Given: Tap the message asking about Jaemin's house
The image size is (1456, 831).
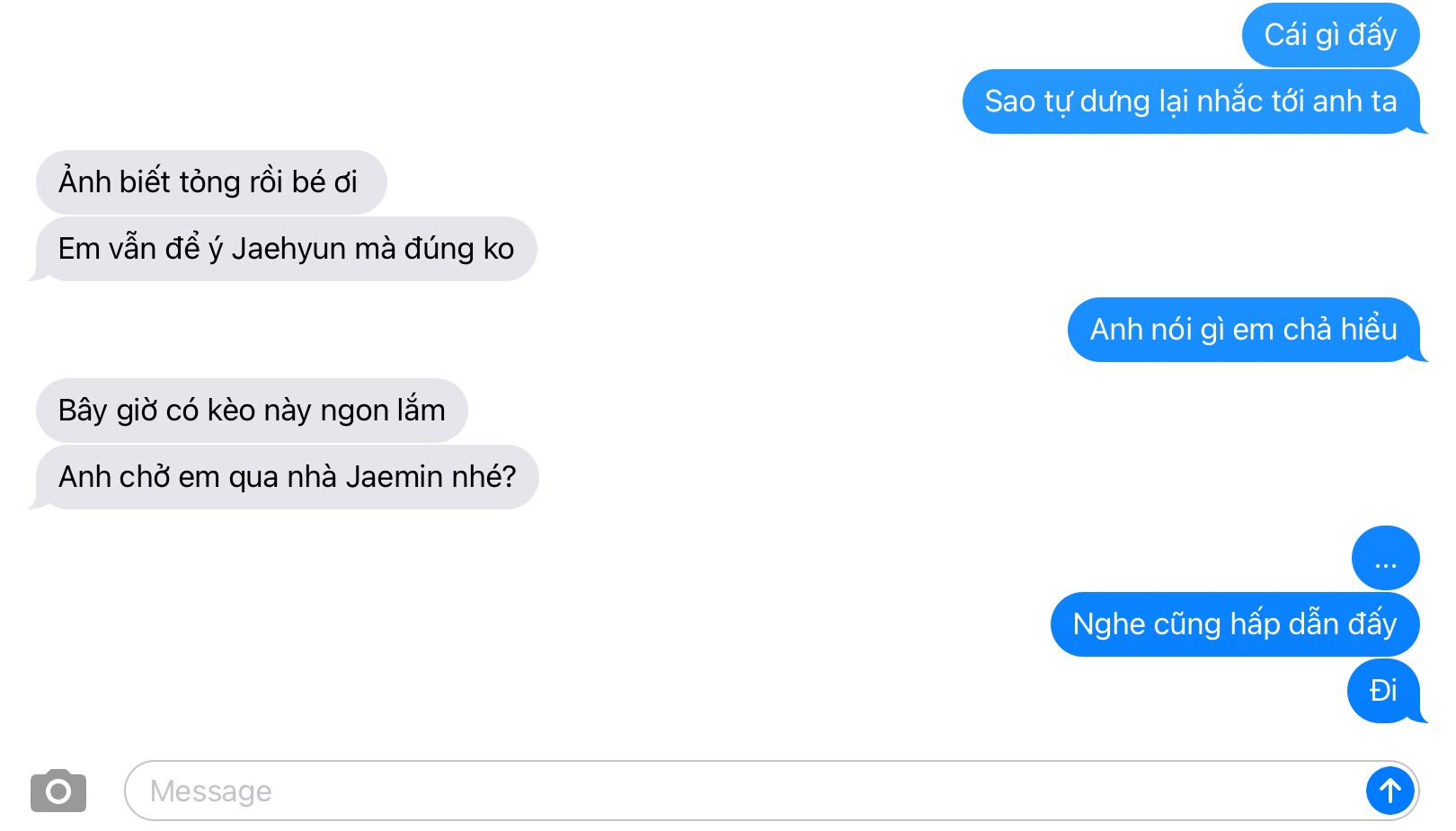Looking at the screenshot, I should pos(285,477).
